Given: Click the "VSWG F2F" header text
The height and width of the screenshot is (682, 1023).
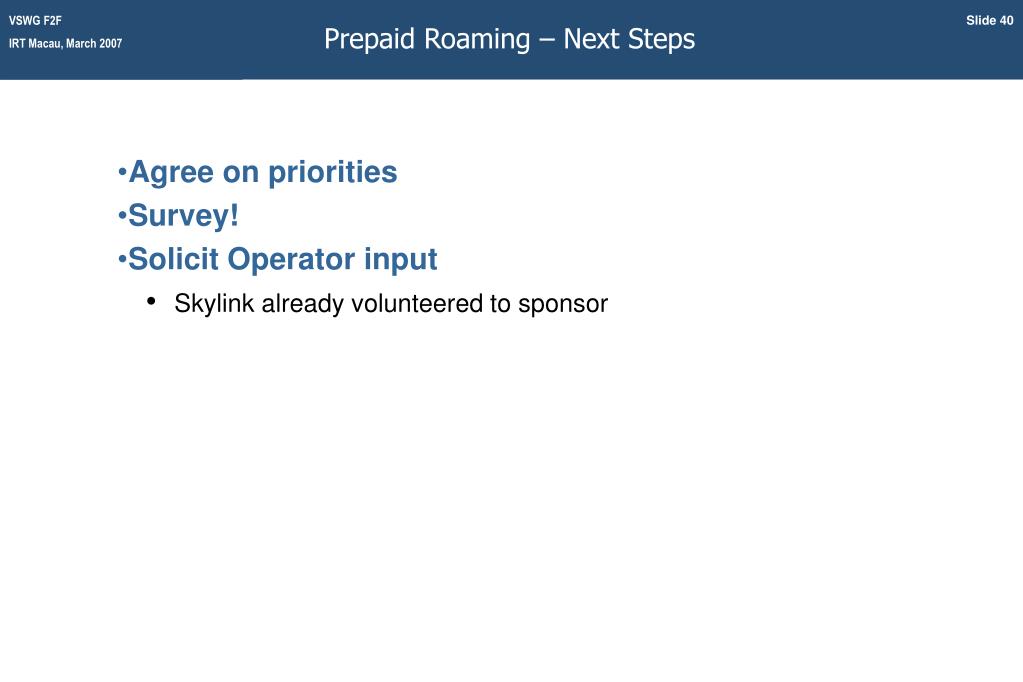Looking at the screenshot, I should [x=35, y=20].
